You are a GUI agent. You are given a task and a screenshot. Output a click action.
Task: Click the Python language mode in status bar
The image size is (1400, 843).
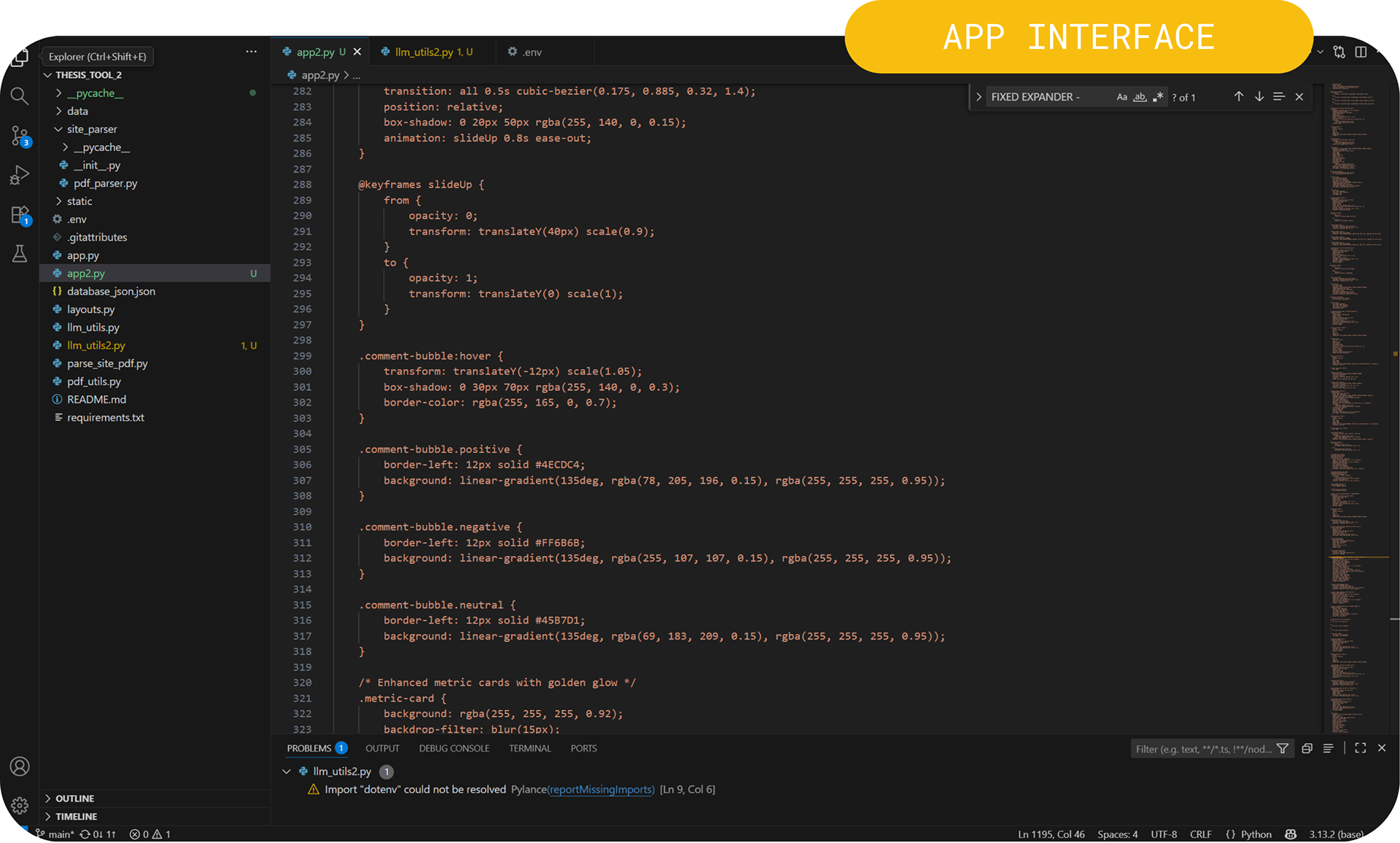point(1256,834)
